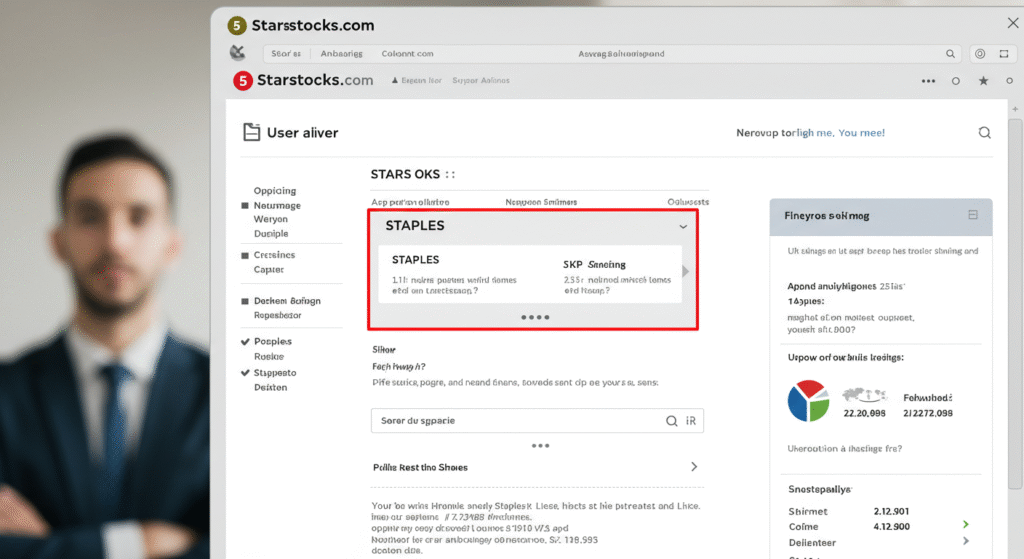Image resolution: width=1024 pixels, height=559 pixels.
Task: Click the Oppicing sidebar item
Action: 275,191
